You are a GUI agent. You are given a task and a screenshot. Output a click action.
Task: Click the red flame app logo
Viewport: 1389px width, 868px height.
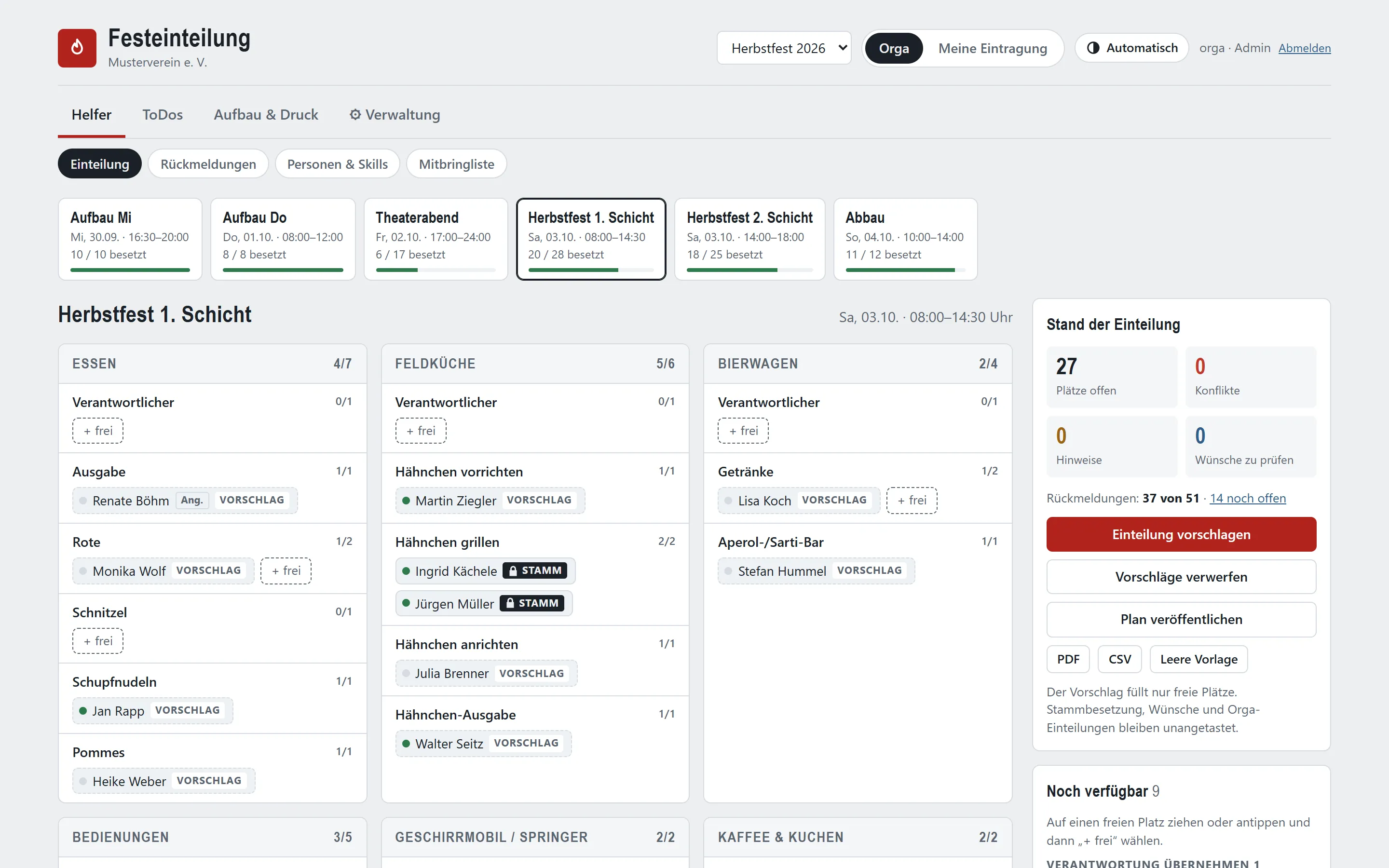click(x=77, y=48)
